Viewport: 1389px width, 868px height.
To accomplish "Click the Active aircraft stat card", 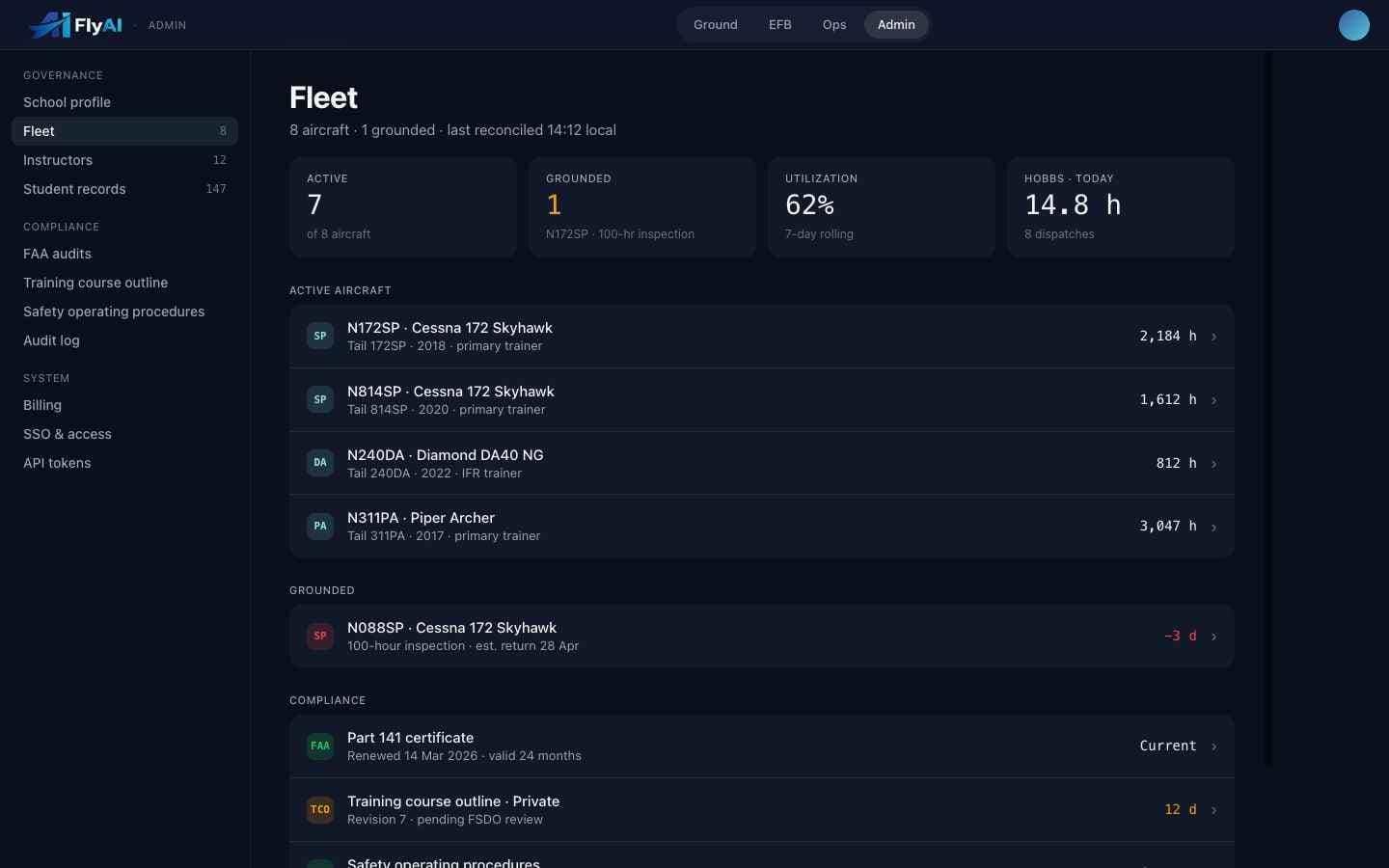I will pos(403,207).
